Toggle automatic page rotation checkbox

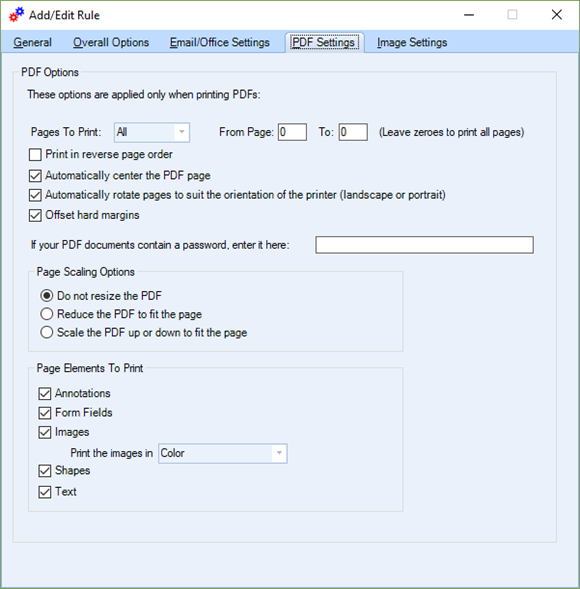[x=35, y=195]
